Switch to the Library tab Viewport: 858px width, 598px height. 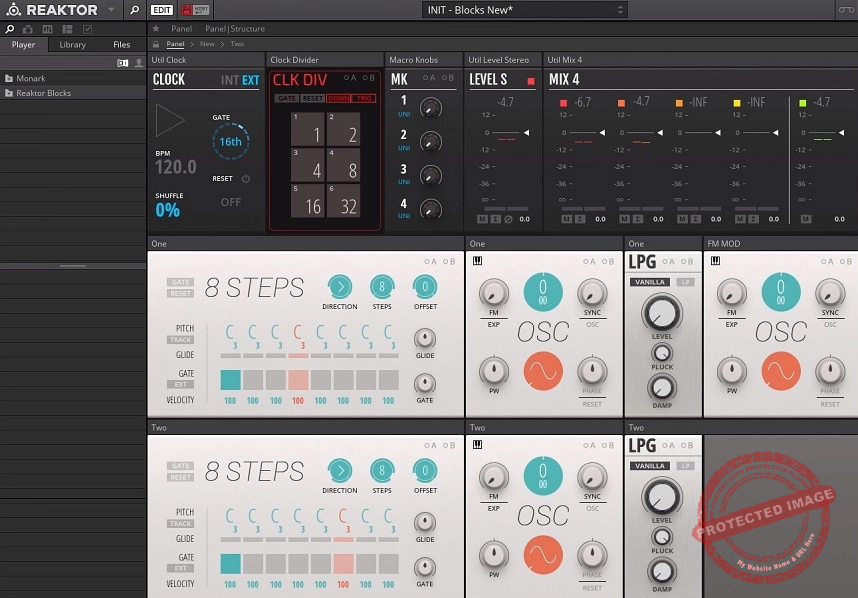[x=72, y=45]
